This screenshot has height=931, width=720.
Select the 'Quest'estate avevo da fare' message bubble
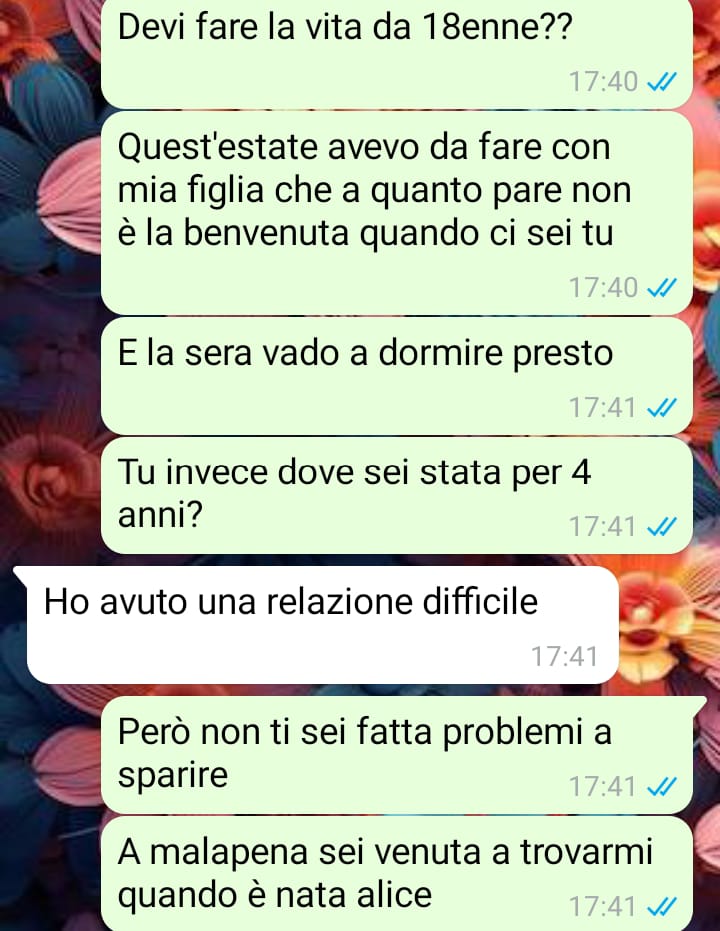397,213
